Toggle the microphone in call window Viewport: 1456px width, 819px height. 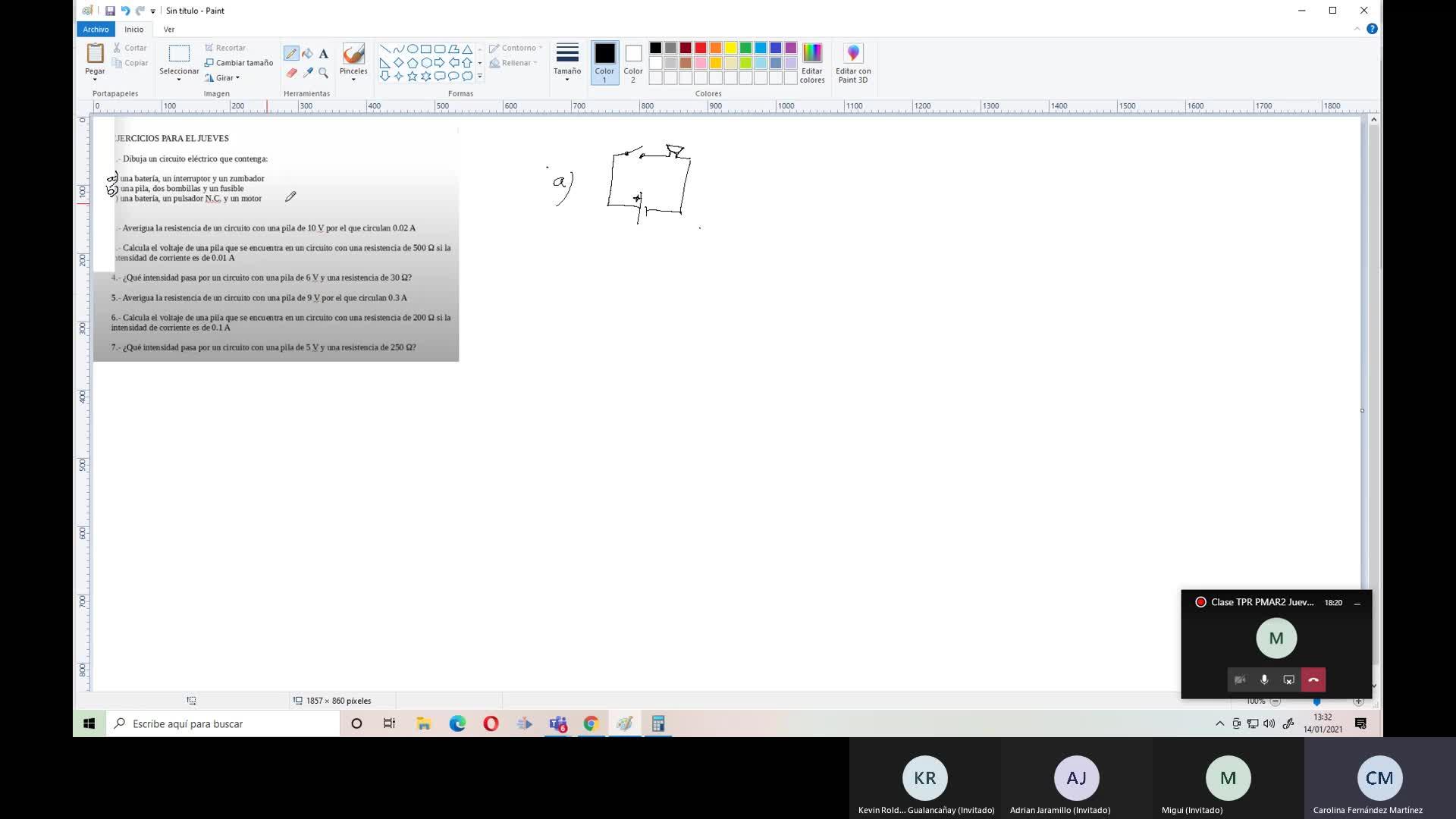pyautogui.click(x=1264, y=679)
